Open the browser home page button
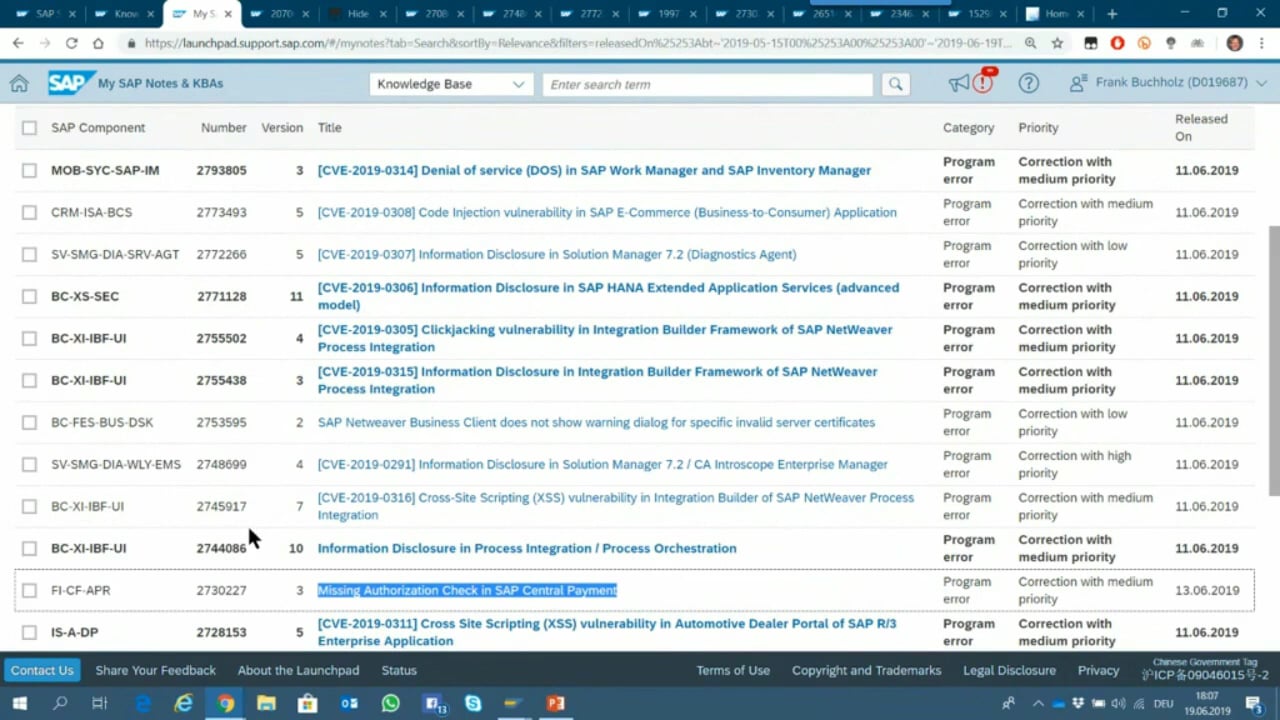Viewport: 1280px width, 720px height. [x=98, y=43]
